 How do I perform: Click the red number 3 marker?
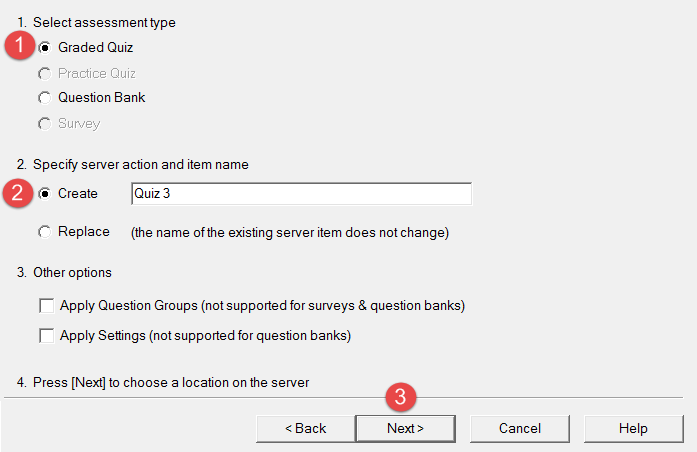tap(401, 396)
